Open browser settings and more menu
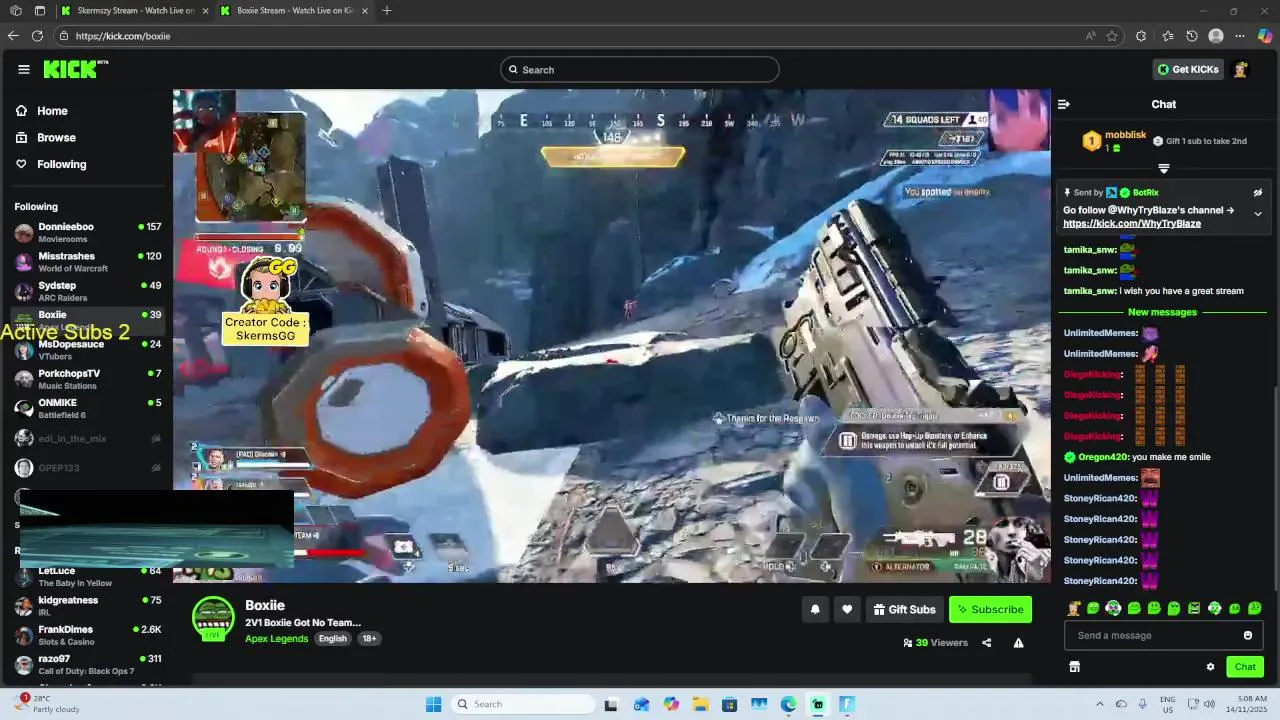Screen dimensions: 1280x720 point(1240,36)
